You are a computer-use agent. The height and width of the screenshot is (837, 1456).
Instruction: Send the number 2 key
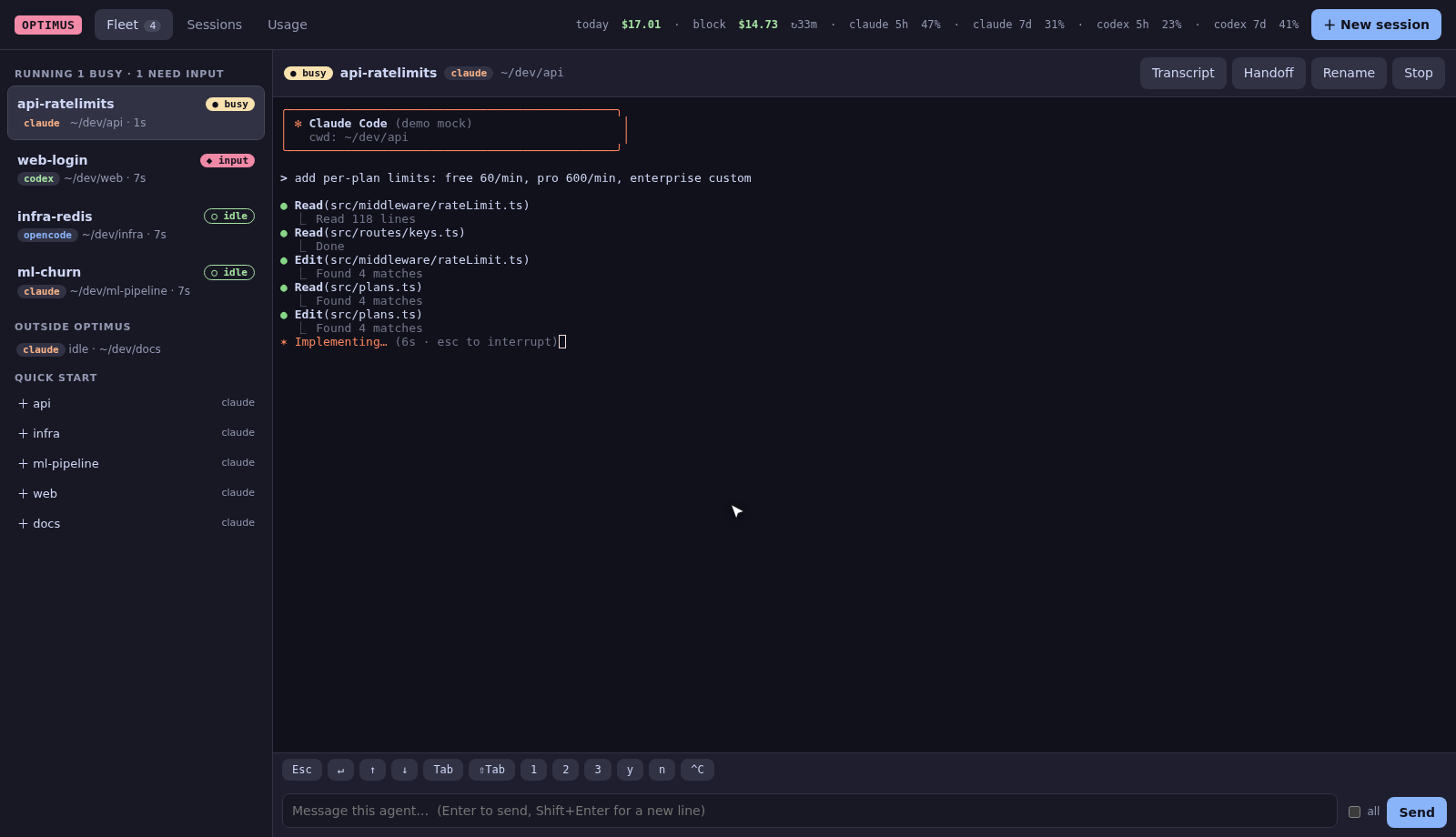pyautogui.click(x=565, y=770)
